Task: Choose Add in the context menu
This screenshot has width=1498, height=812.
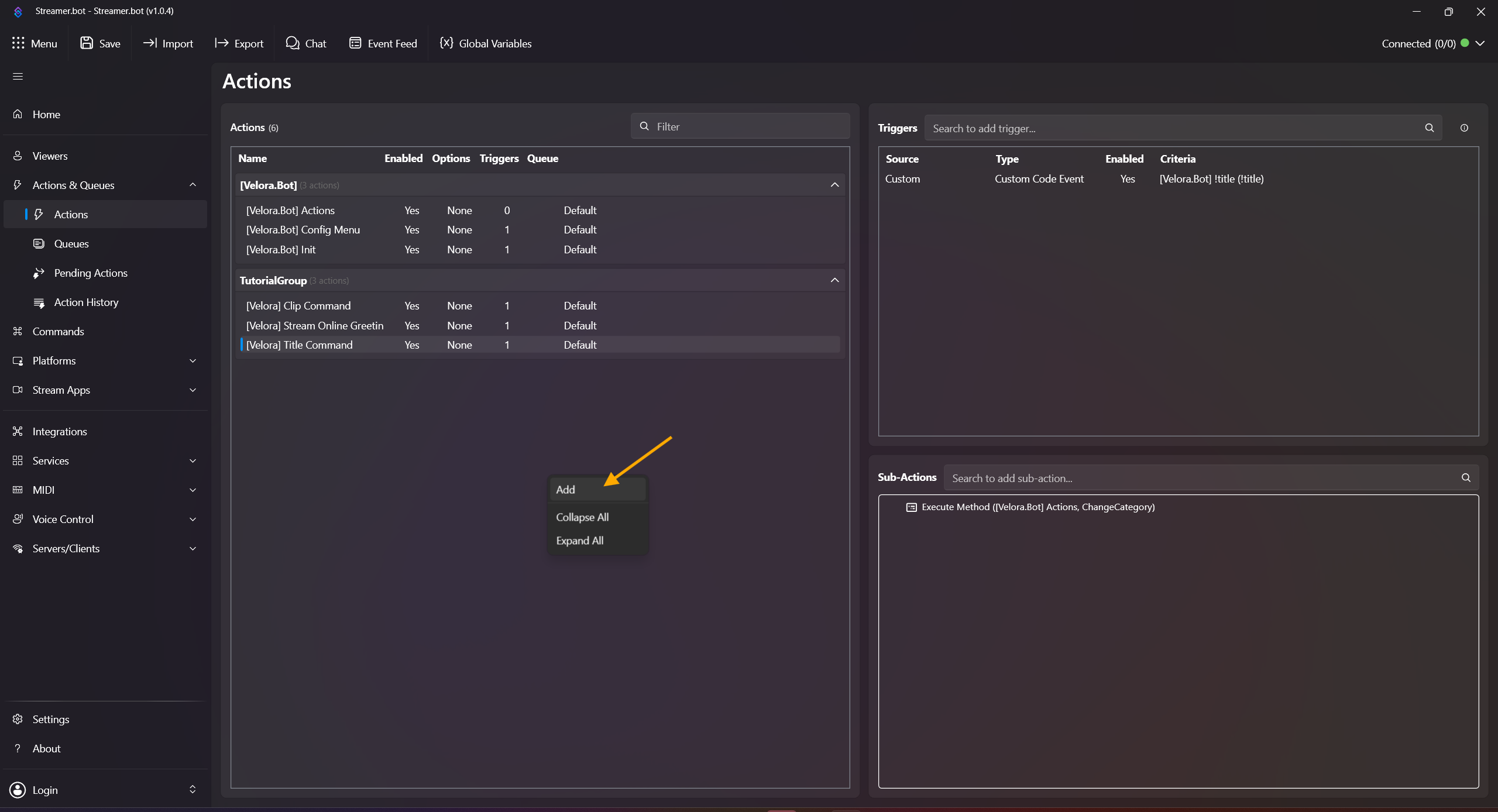Action: click(x=566, y=490)
